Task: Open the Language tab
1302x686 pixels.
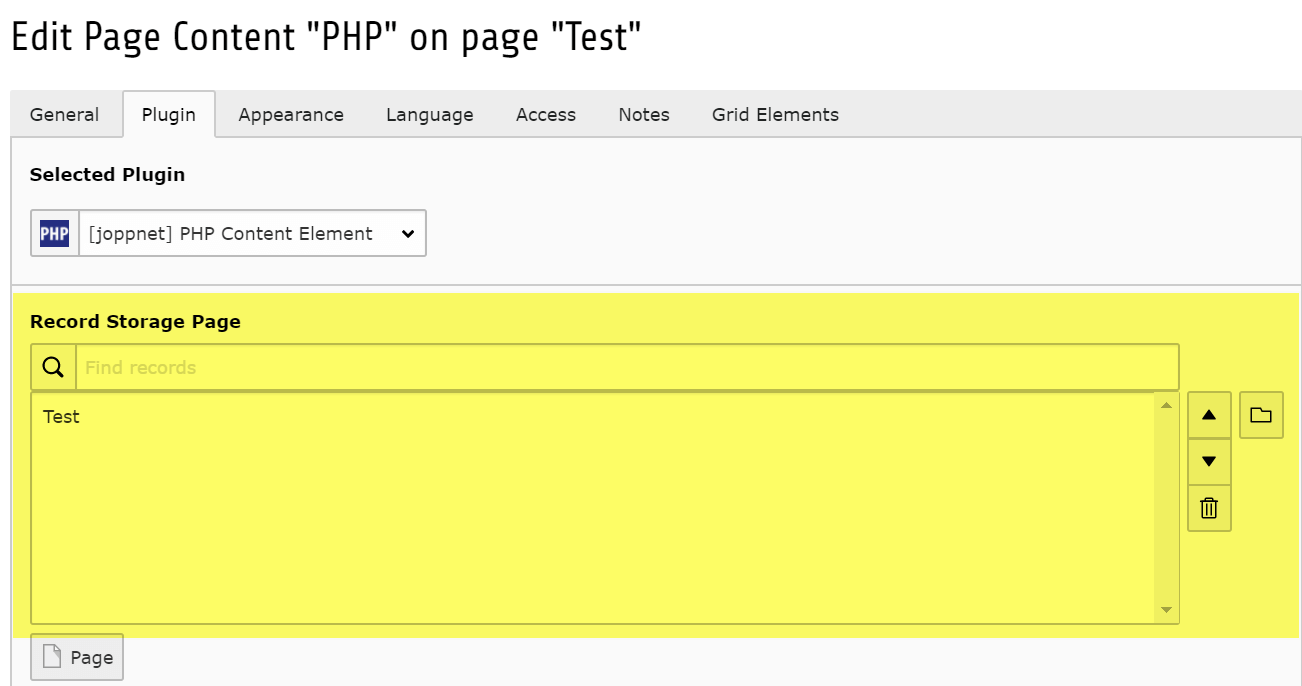Action: point(430,115)
